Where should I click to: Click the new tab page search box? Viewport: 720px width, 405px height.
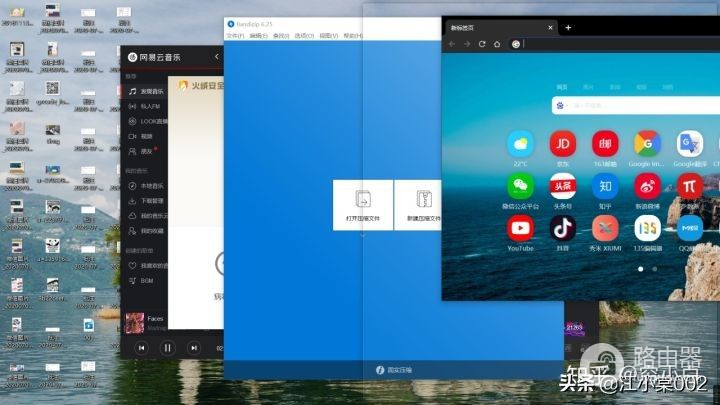click(x=636, y=106)
